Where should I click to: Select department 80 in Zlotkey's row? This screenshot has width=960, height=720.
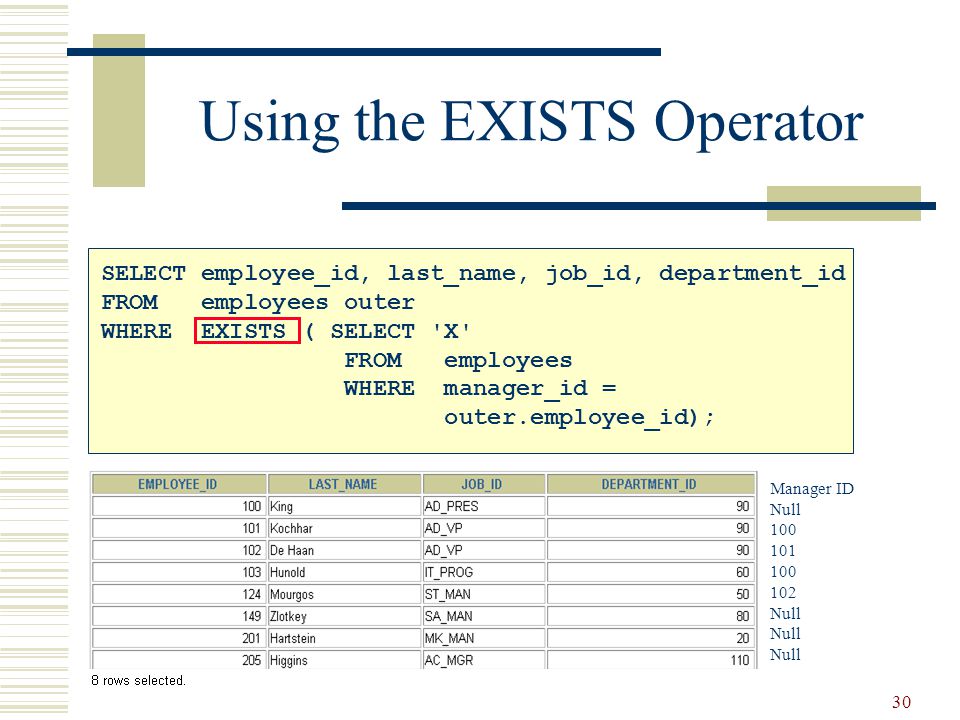pyautogui.click(x=651, y=617)
